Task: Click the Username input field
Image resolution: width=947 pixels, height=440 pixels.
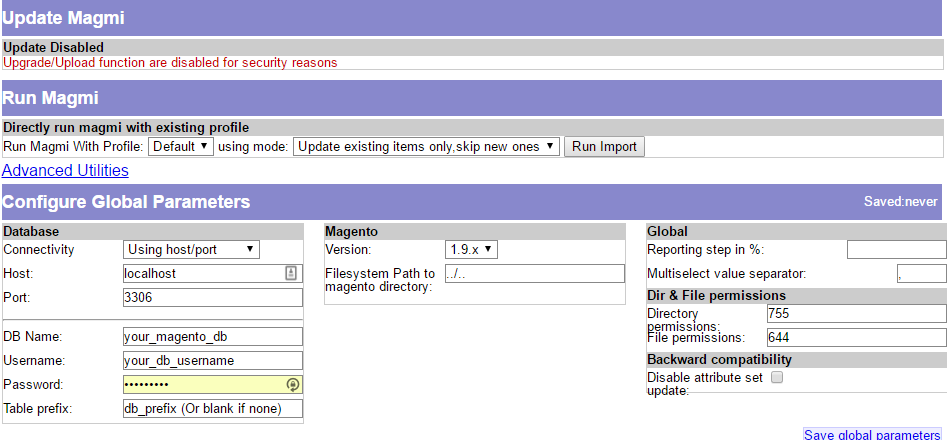Action: click(213, 360)
